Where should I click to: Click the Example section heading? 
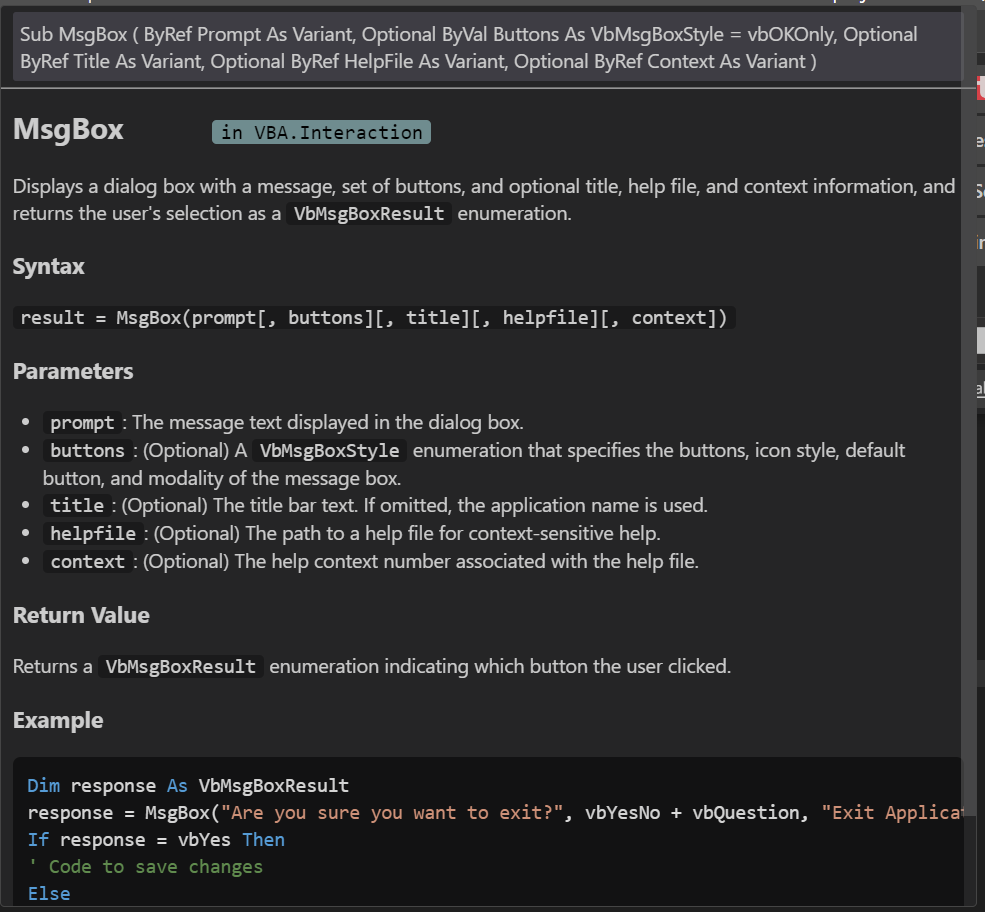(57, 720)
